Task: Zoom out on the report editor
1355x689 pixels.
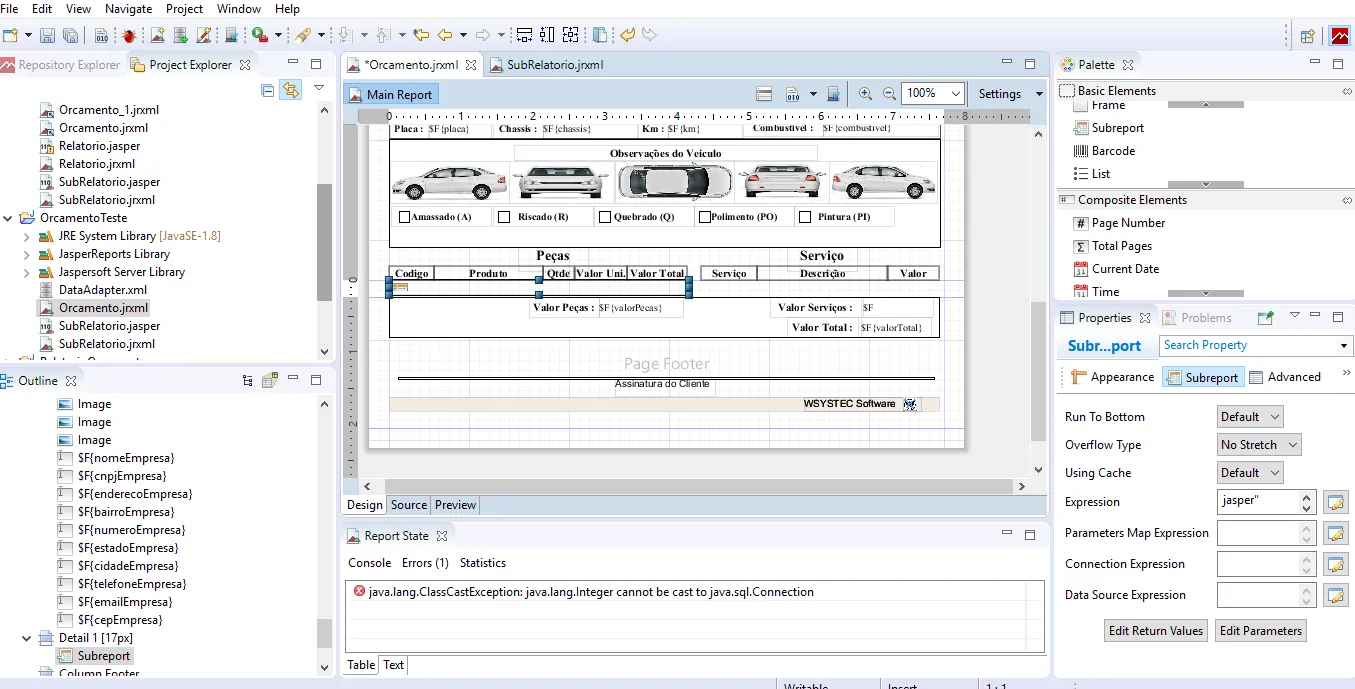Action: (x=888, y=94)
